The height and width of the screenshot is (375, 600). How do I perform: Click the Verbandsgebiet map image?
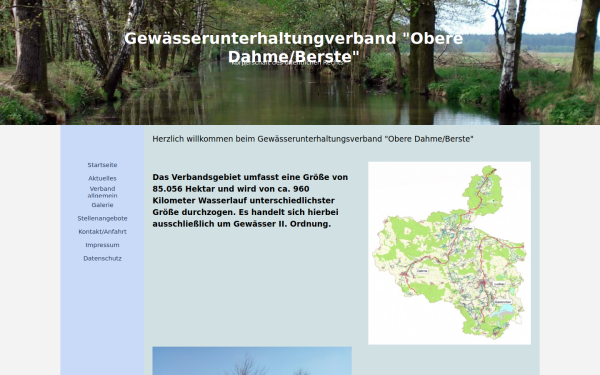[449, 253]
